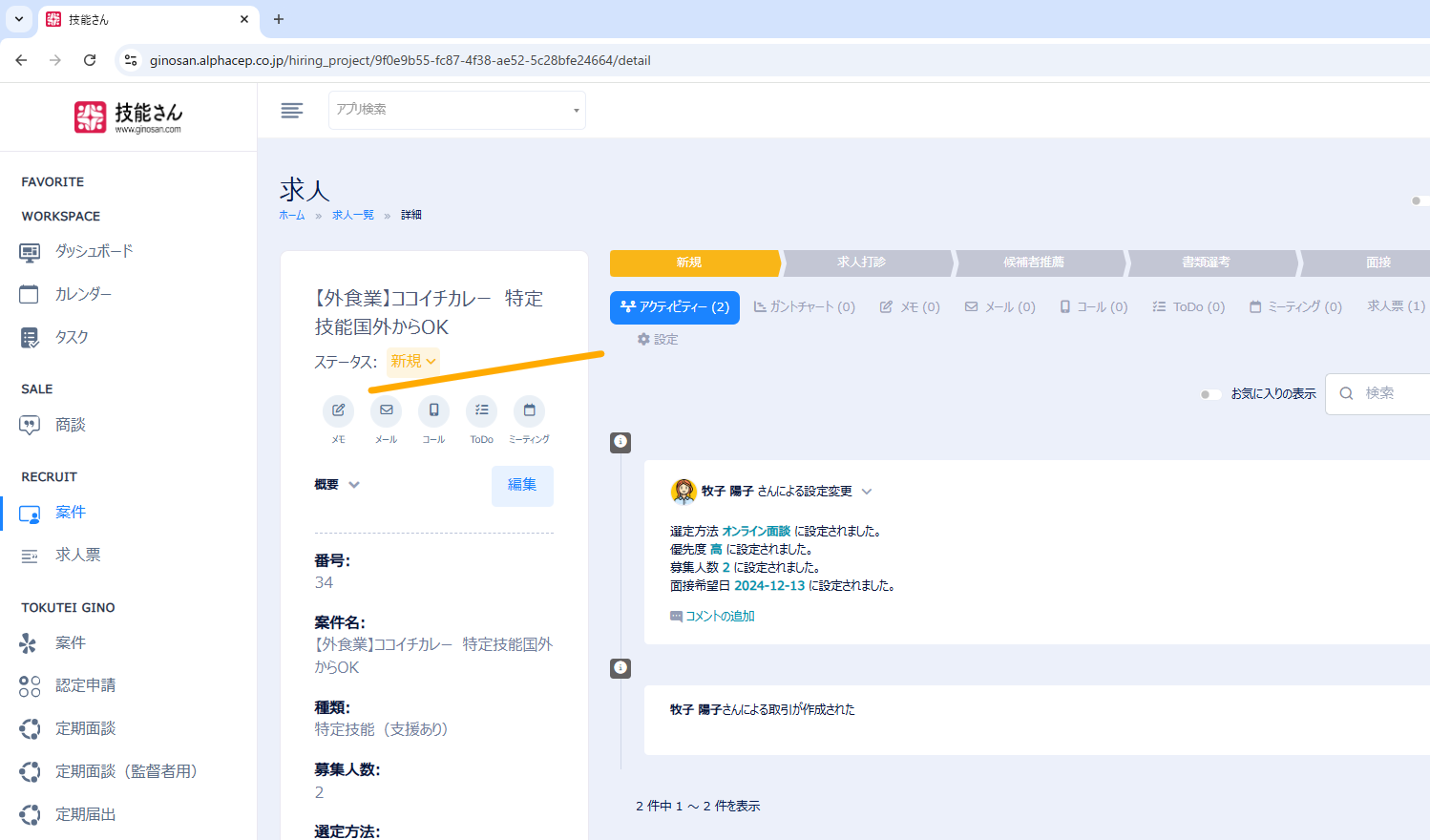The image size is (1430, 840).
Task: Collapse the 概要 section chevron
Action: click(354, 485)
